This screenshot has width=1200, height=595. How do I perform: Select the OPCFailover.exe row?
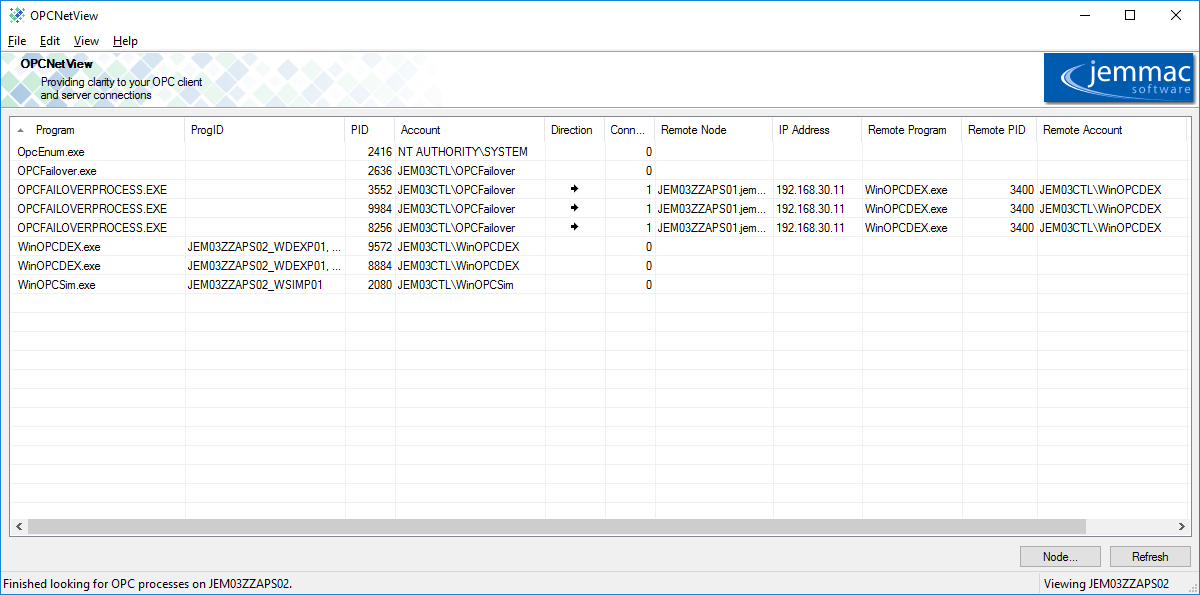click(598, 171)
